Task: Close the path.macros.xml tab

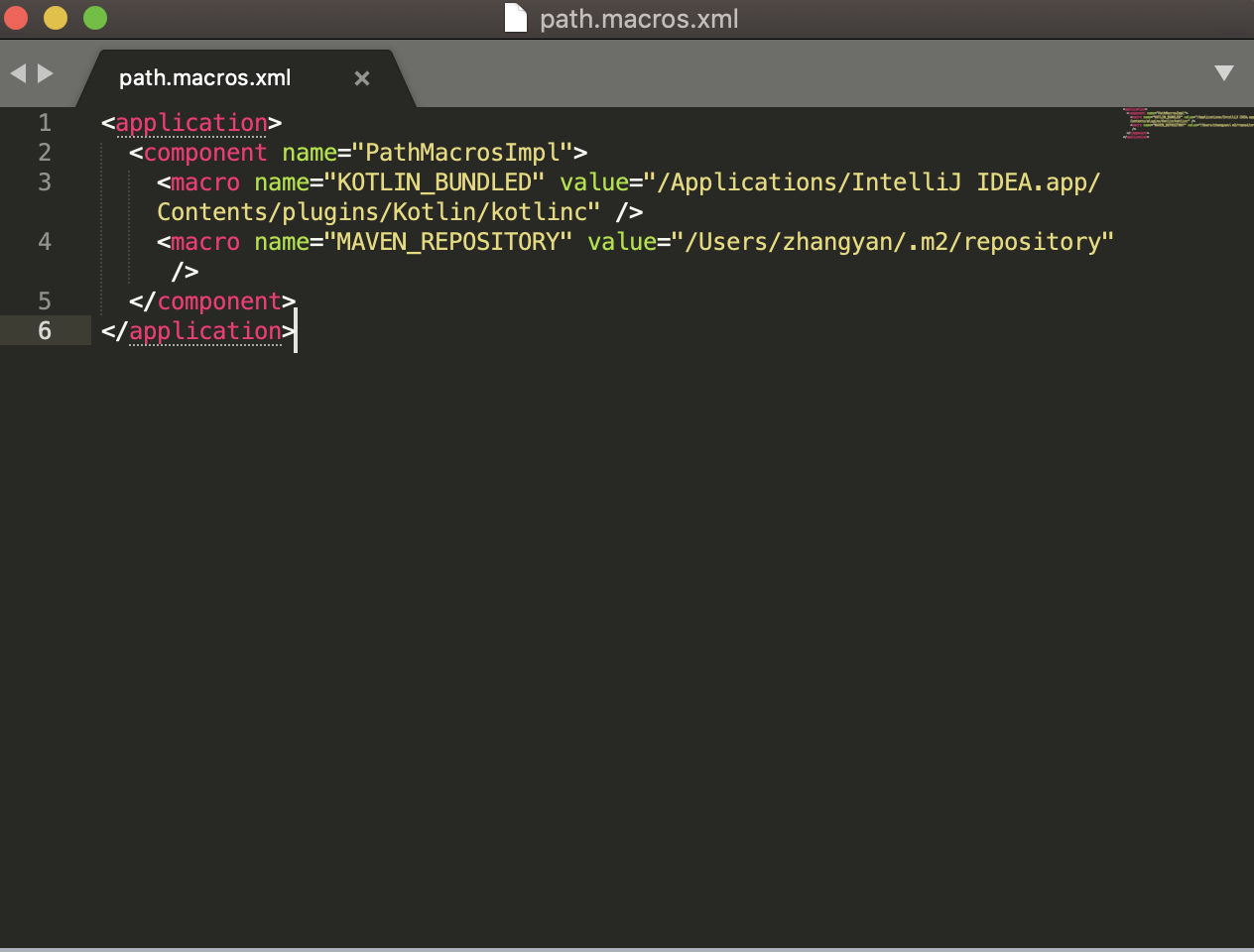Action: 362,78
